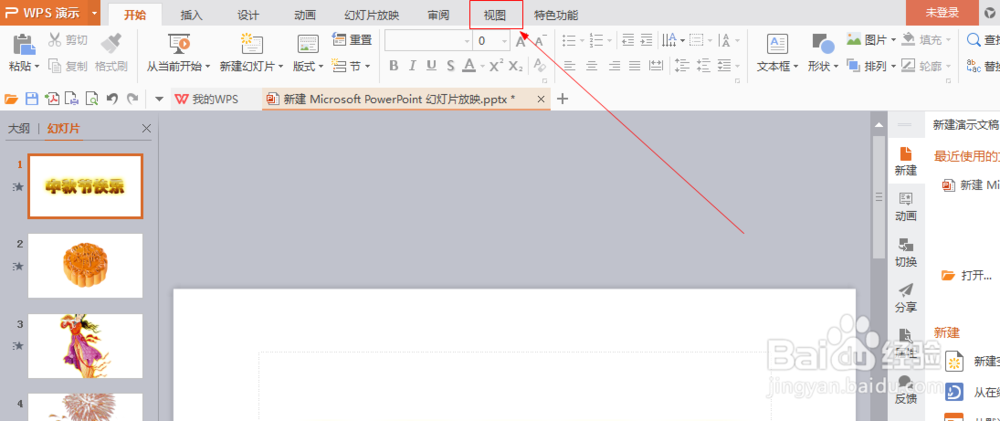Open the 审阅 ribbon tab
The width and height of the screenshot is (1000, 421).
439,15
